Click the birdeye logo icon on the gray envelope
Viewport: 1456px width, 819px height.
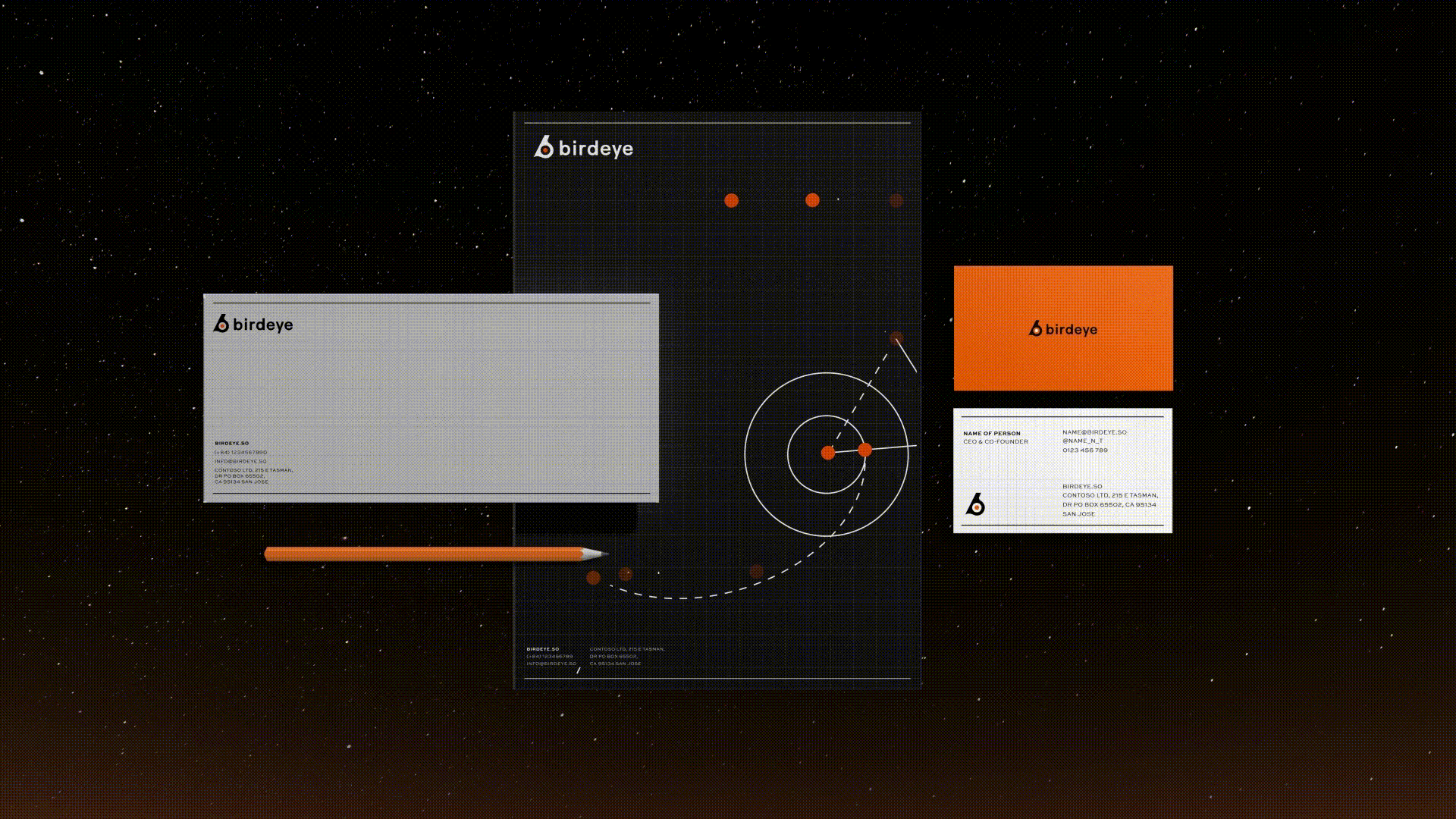click(221, 324)
